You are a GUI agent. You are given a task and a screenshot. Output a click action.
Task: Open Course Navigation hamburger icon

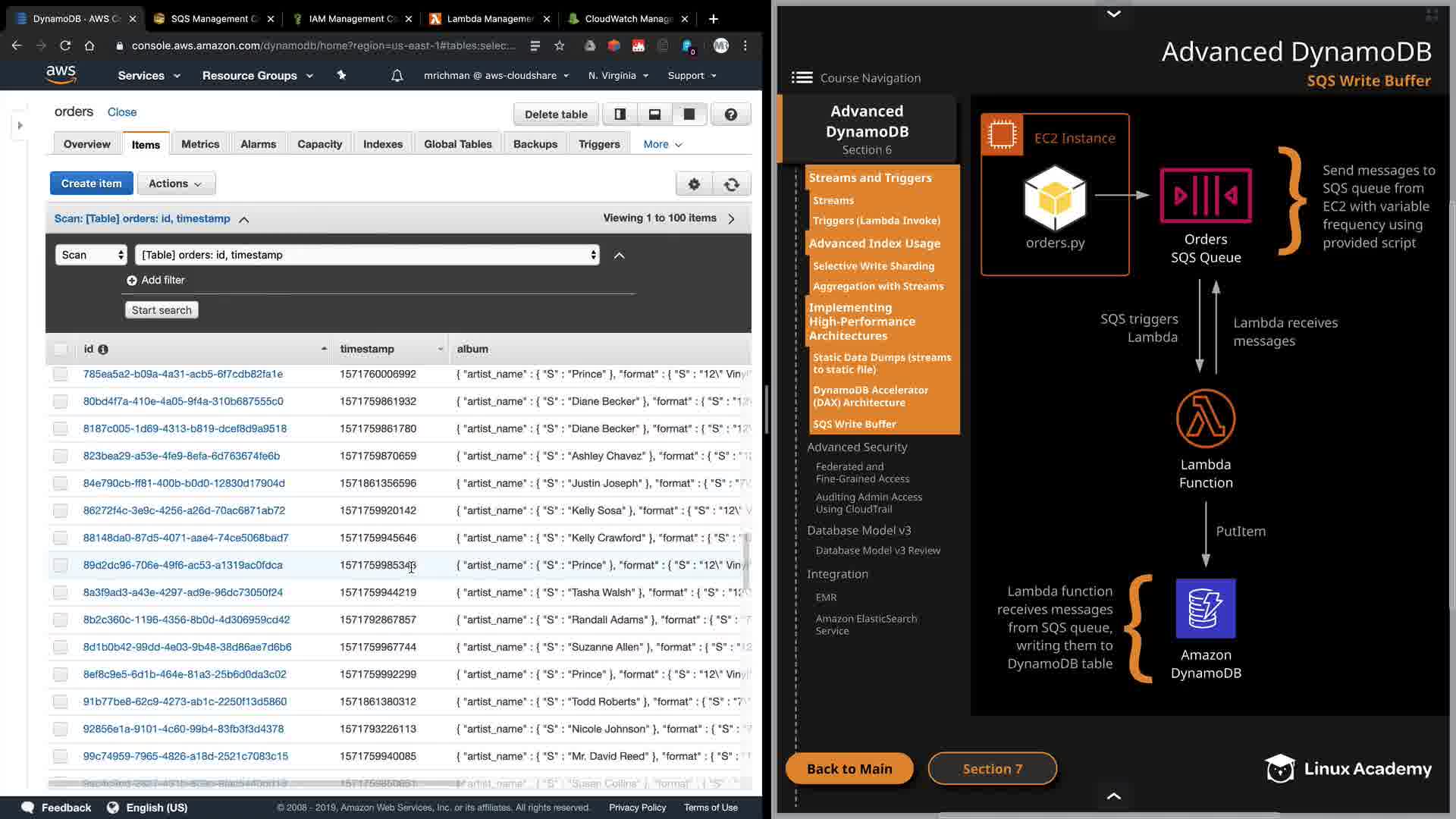802,77
